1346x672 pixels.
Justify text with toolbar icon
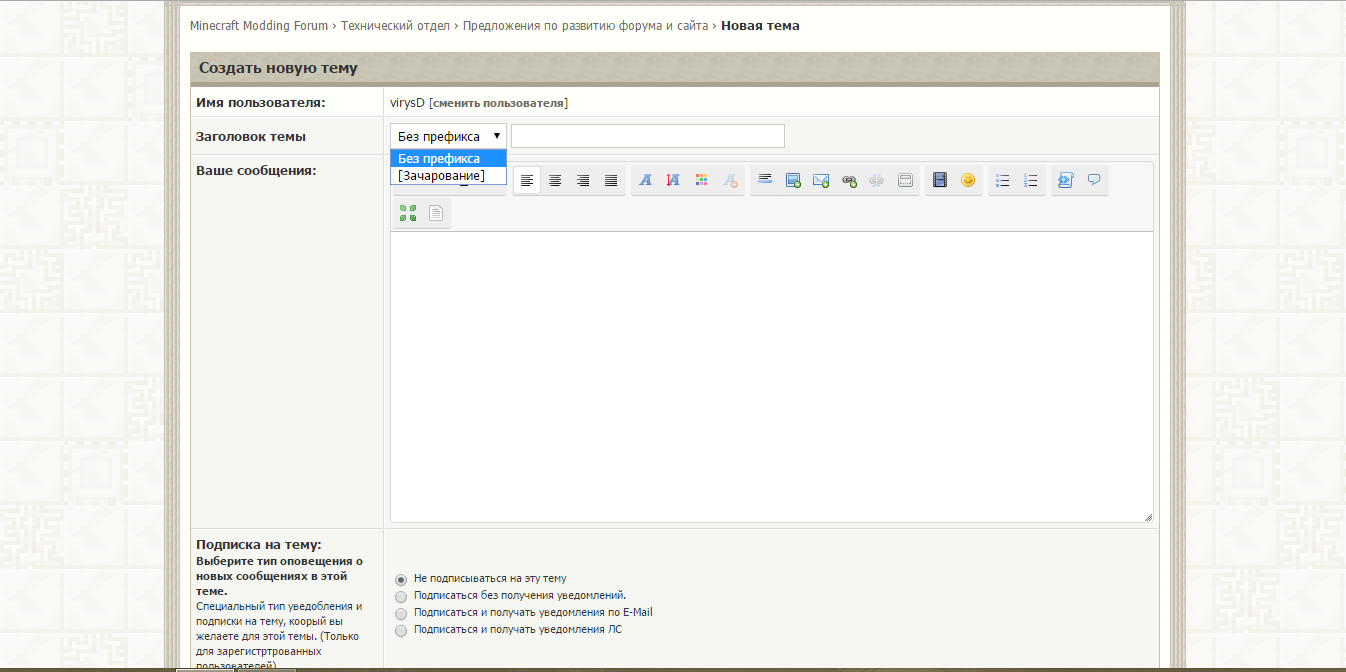[x=611, y=181]
